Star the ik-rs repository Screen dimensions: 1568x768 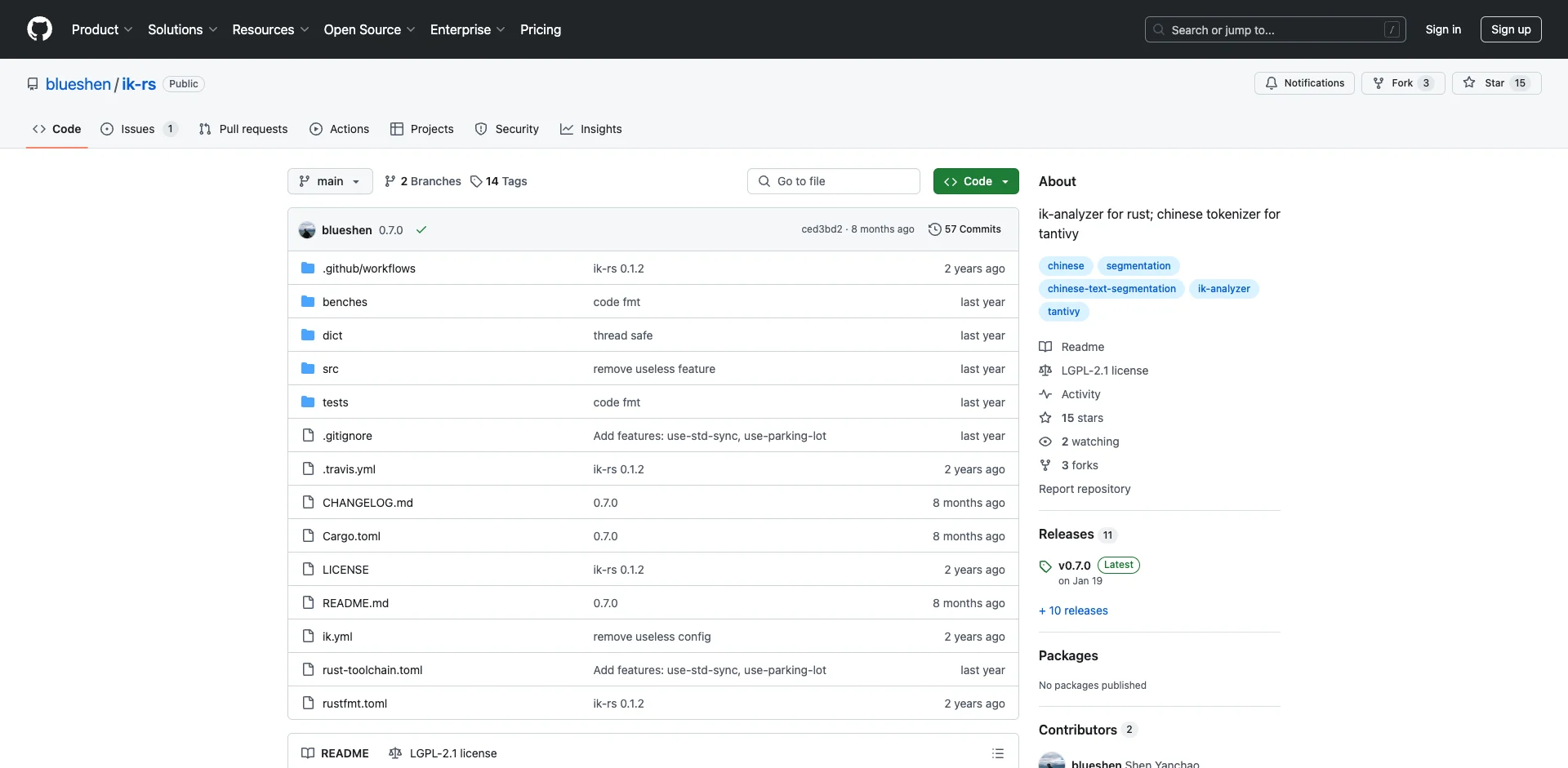tap(1496, 83)
